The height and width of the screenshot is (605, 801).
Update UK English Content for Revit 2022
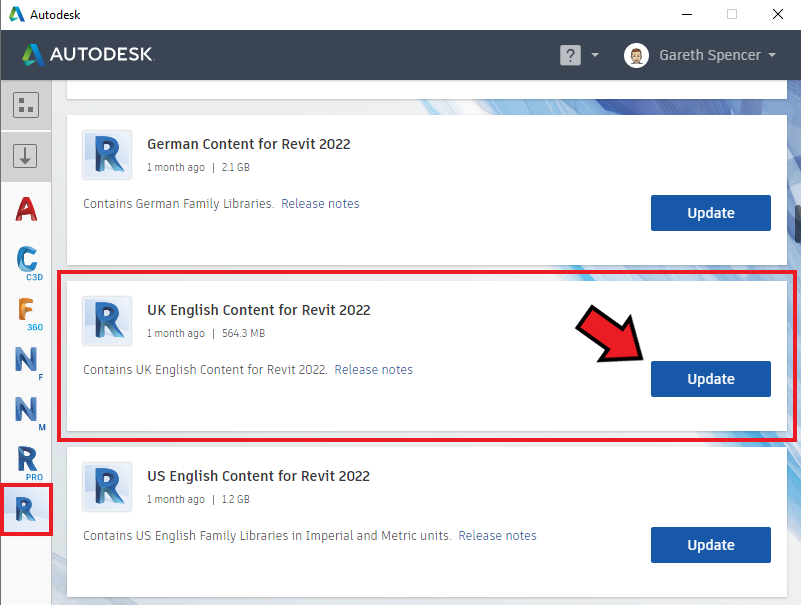(711, 379)
